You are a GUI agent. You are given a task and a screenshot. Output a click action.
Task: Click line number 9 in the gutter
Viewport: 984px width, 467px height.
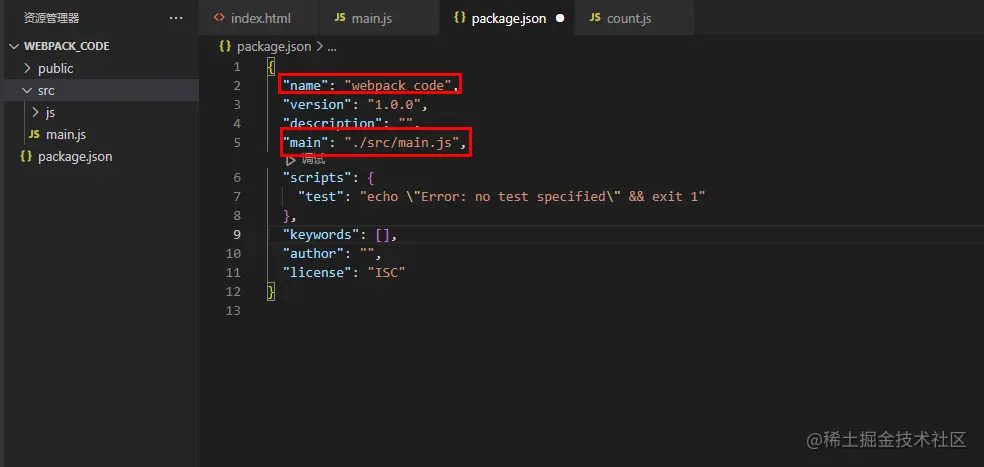click(x=236, y=235)
